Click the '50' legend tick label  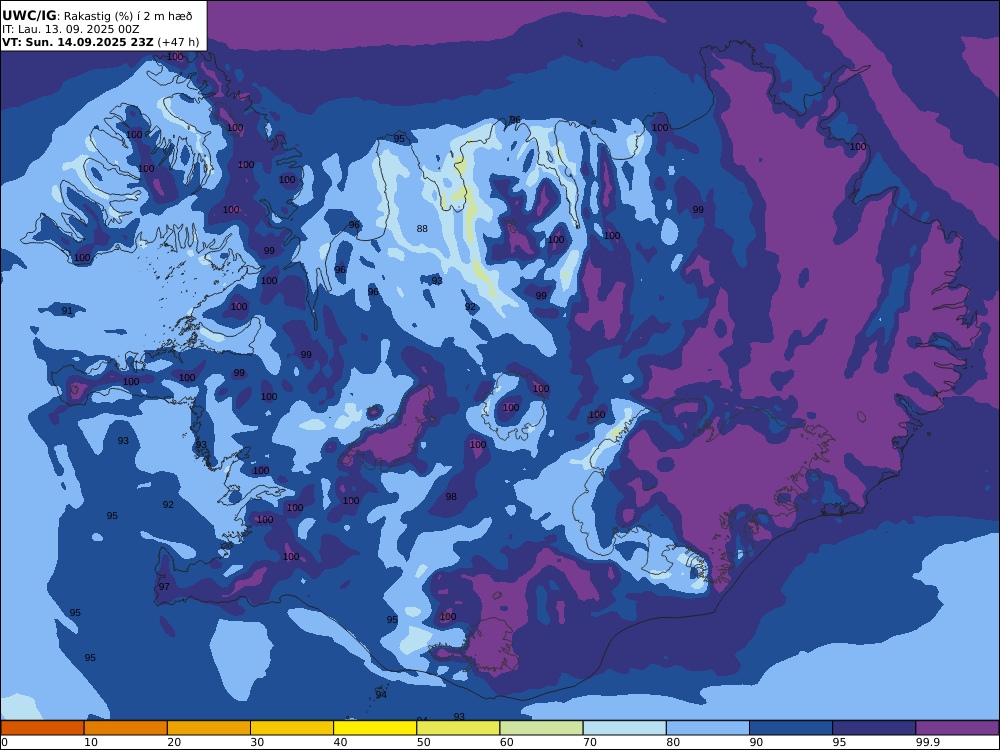coord(423,742)
